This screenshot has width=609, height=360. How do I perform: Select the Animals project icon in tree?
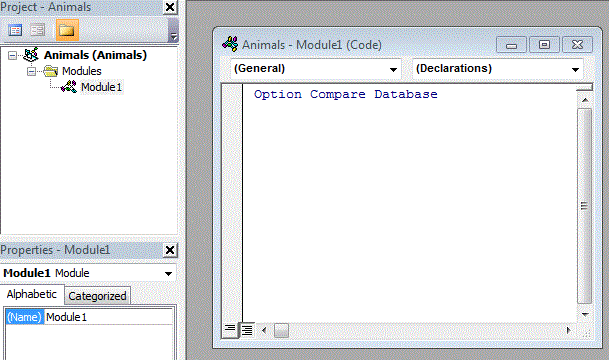coord(31,55)
